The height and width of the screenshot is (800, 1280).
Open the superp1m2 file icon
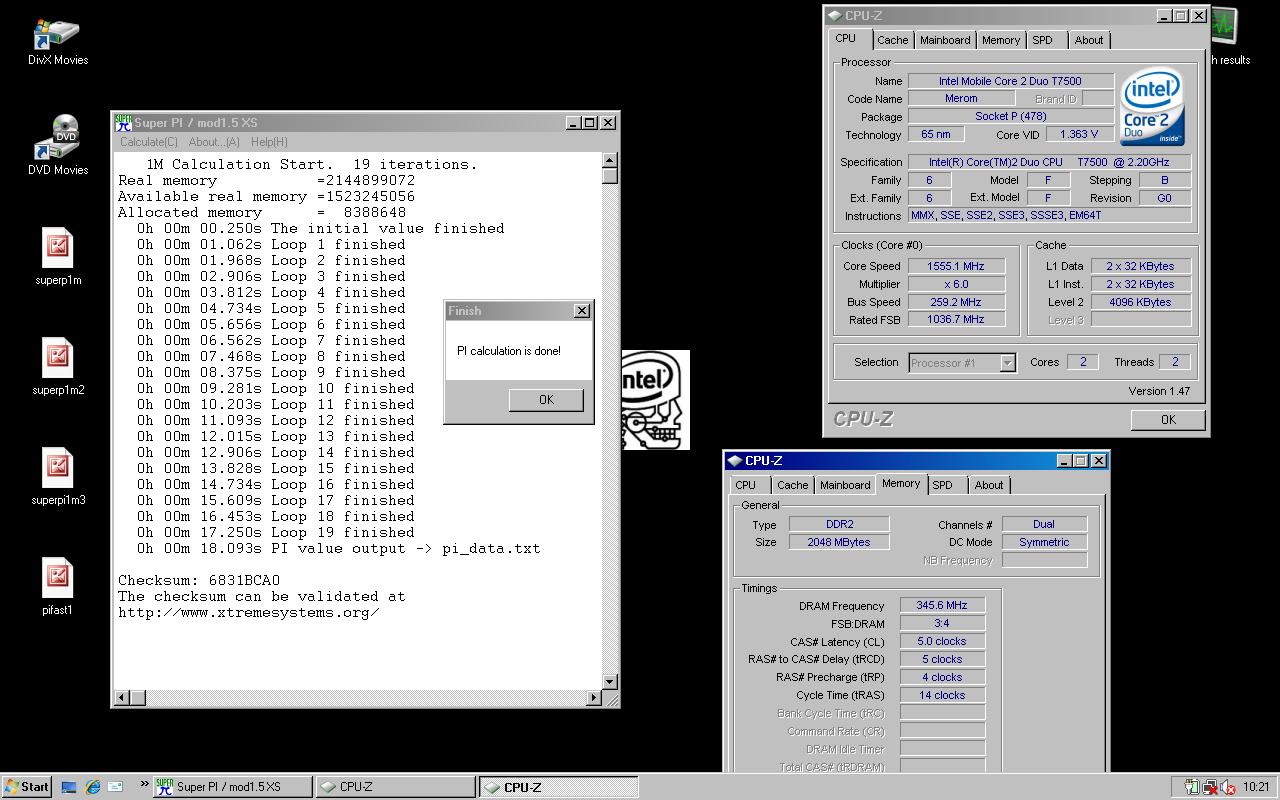(x=57, y=366)
